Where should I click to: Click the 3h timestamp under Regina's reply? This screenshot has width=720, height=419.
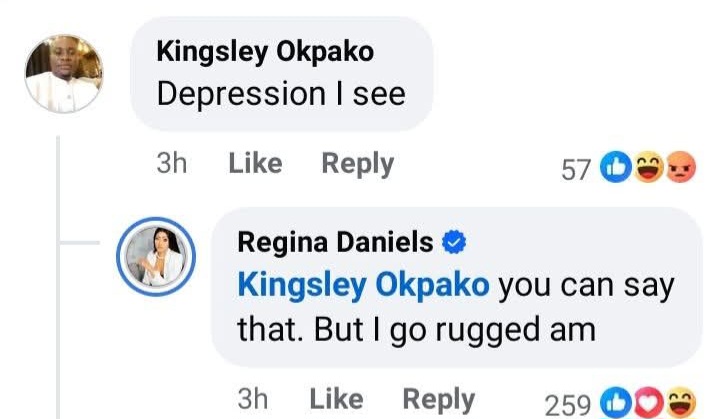[253, 400]
